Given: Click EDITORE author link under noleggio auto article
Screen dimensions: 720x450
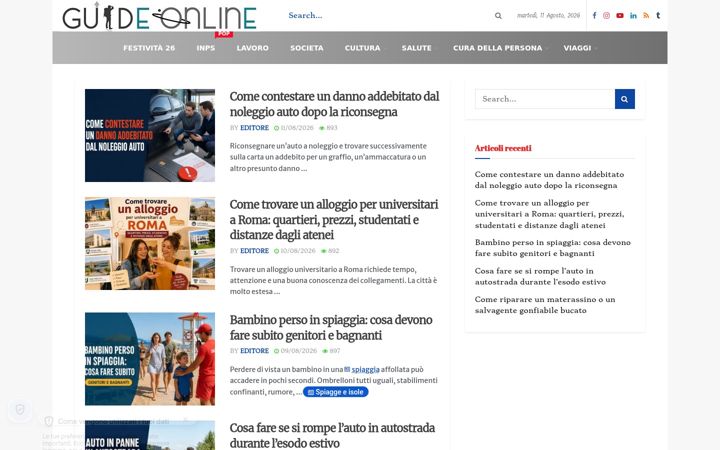Looking at the screenshot, I should point(254,128).
